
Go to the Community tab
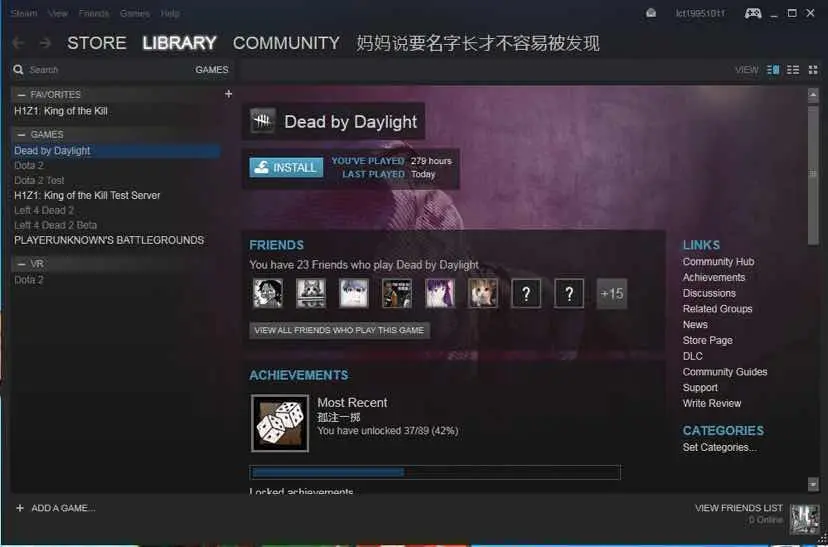click(286, 43)
